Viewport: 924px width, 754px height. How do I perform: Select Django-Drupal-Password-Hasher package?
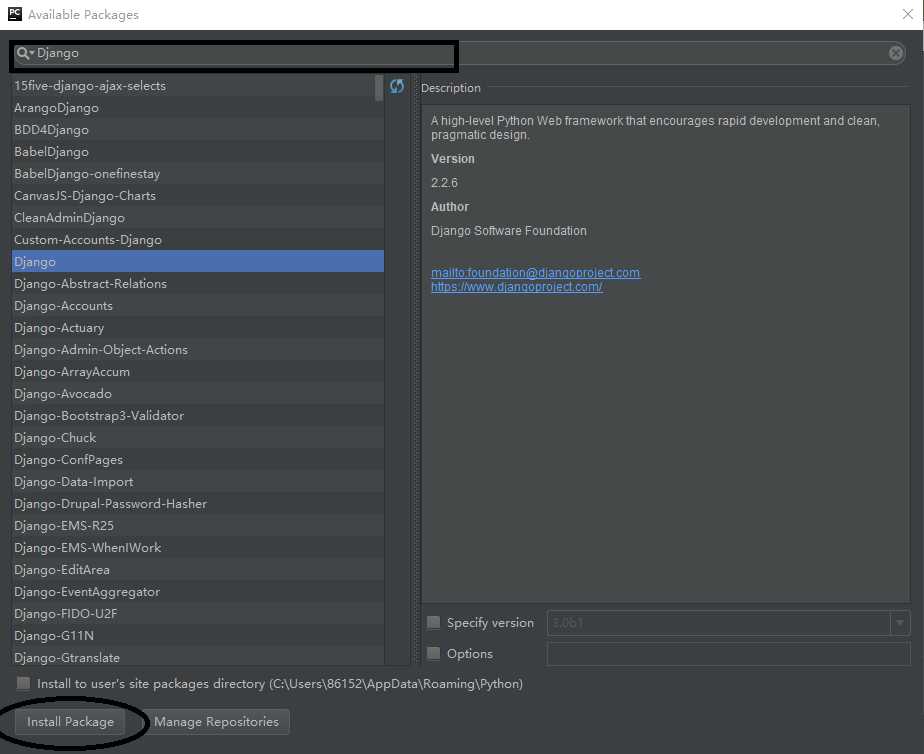pos(197,504)
